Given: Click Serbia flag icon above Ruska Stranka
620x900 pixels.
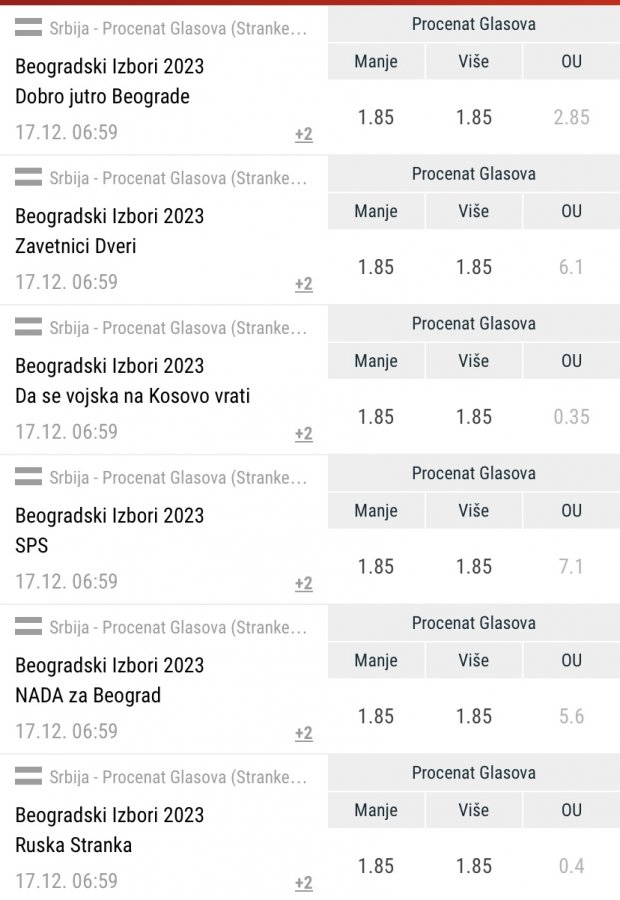Looking at the screenshot, I should pos(28,777).
